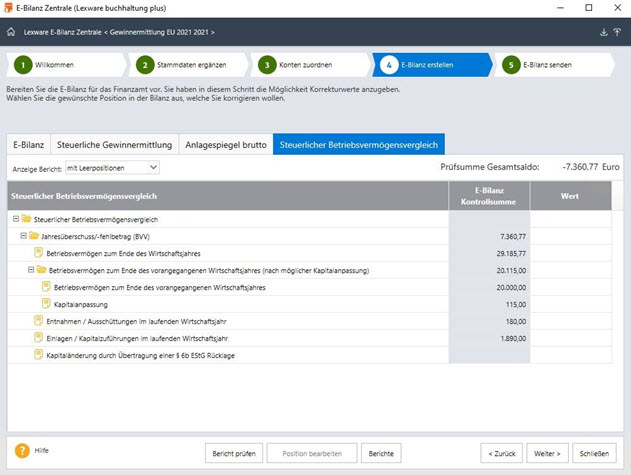
Task: Select step 2 Stammdaten ergänzen
Action: click(x=186, y=65)
